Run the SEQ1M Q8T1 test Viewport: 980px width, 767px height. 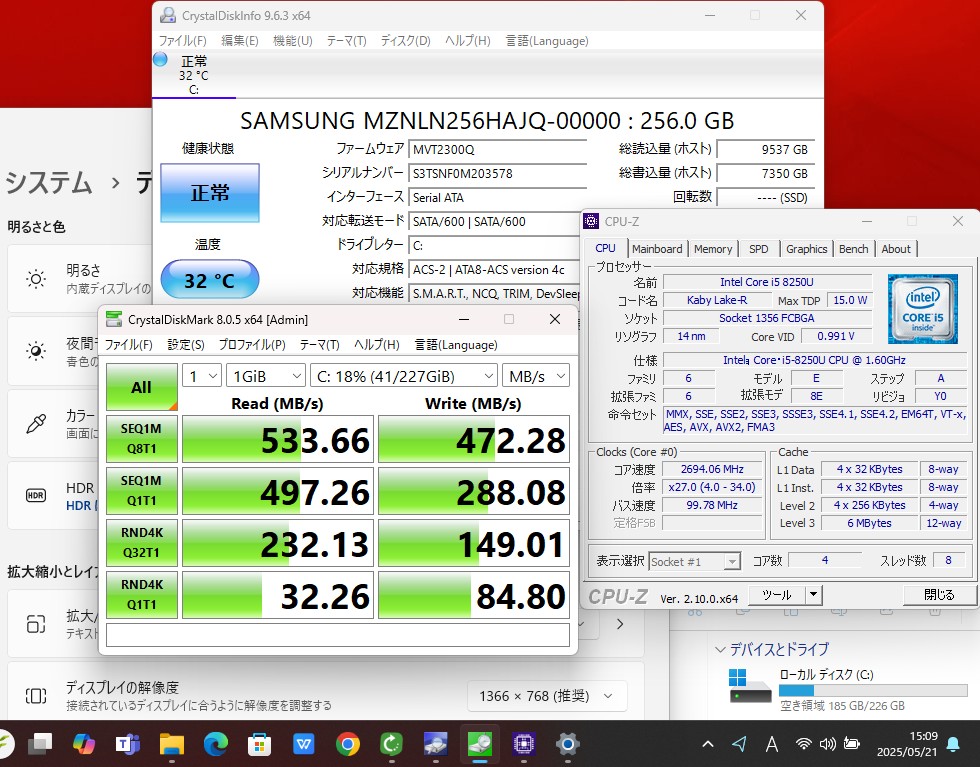pyautogui.click(x=141, y=439)
